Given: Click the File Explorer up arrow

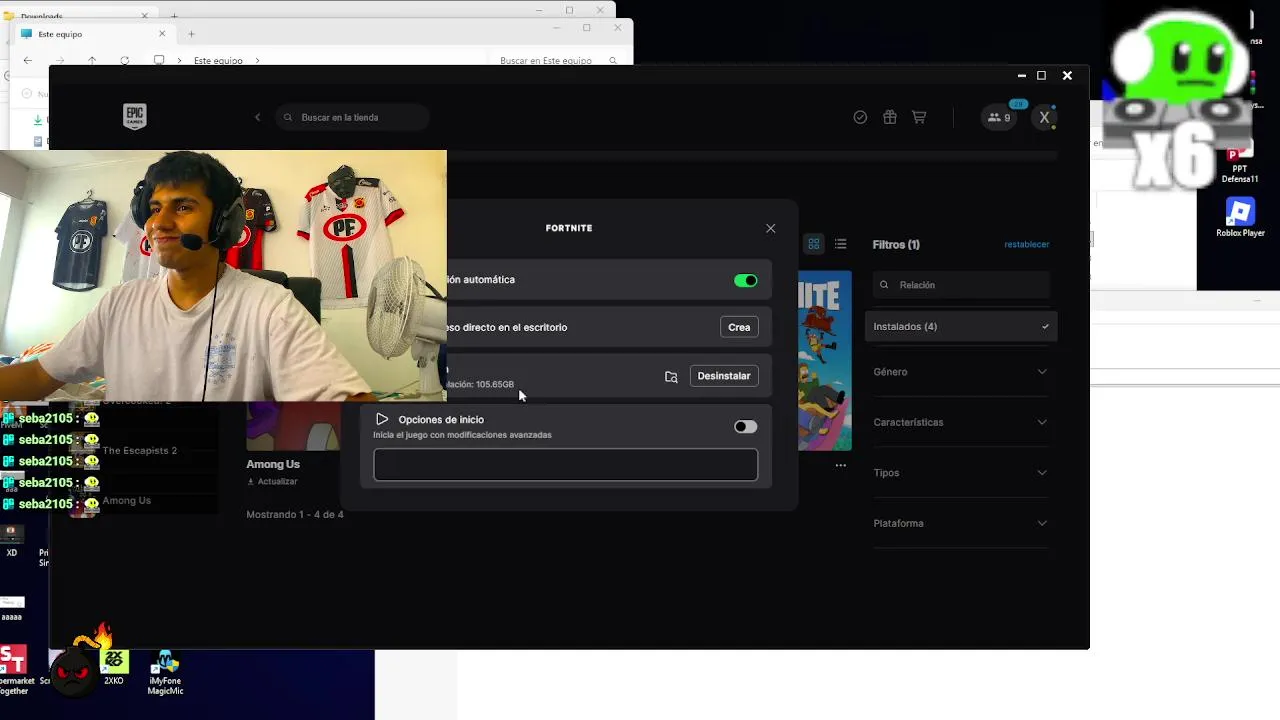Looking at the screenshot, I should tap(92, 60).
